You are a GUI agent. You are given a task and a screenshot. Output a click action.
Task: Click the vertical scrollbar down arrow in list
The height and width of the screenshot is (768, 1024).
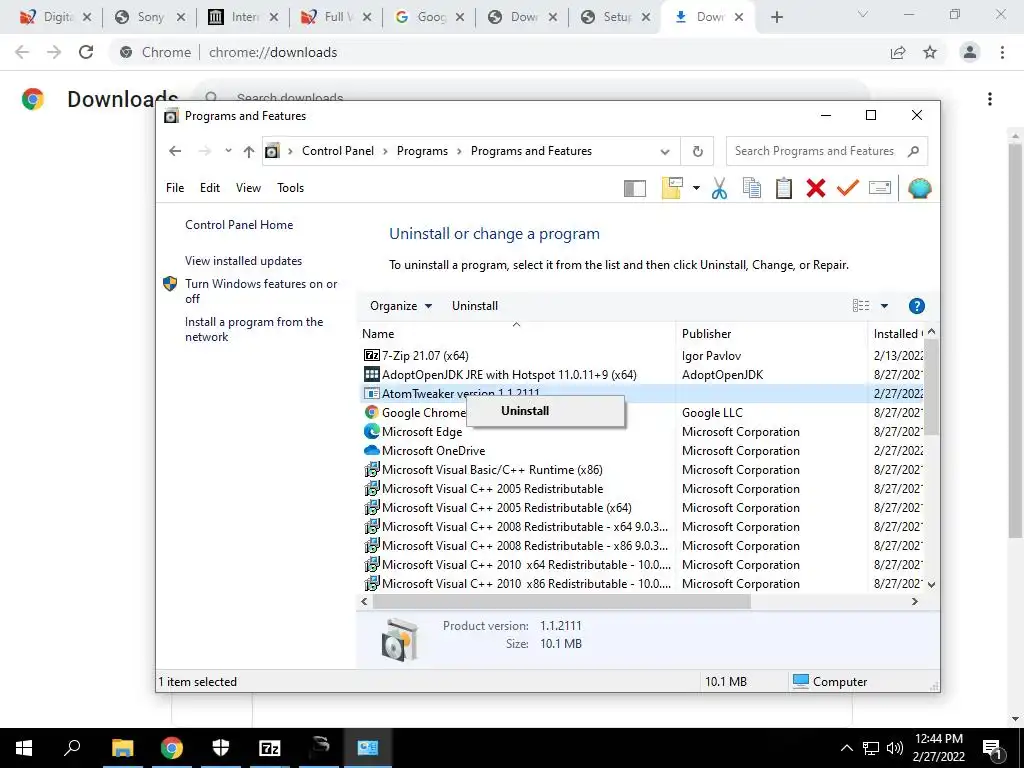click(931, 584)
